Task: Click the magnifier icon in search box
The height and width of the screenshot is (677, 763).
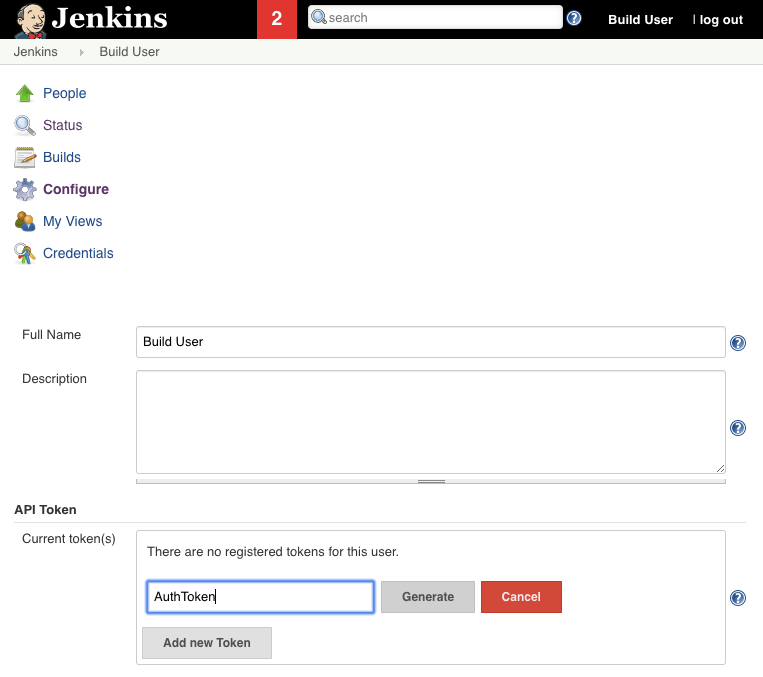Action: click(x=319, y=17)
